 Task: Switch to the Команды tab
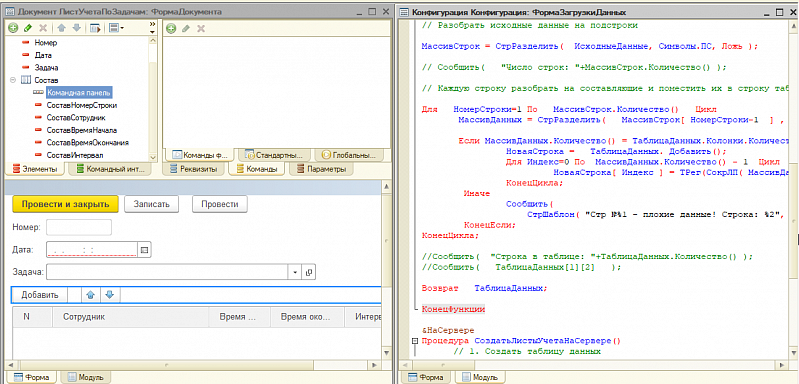pos(256,169)
